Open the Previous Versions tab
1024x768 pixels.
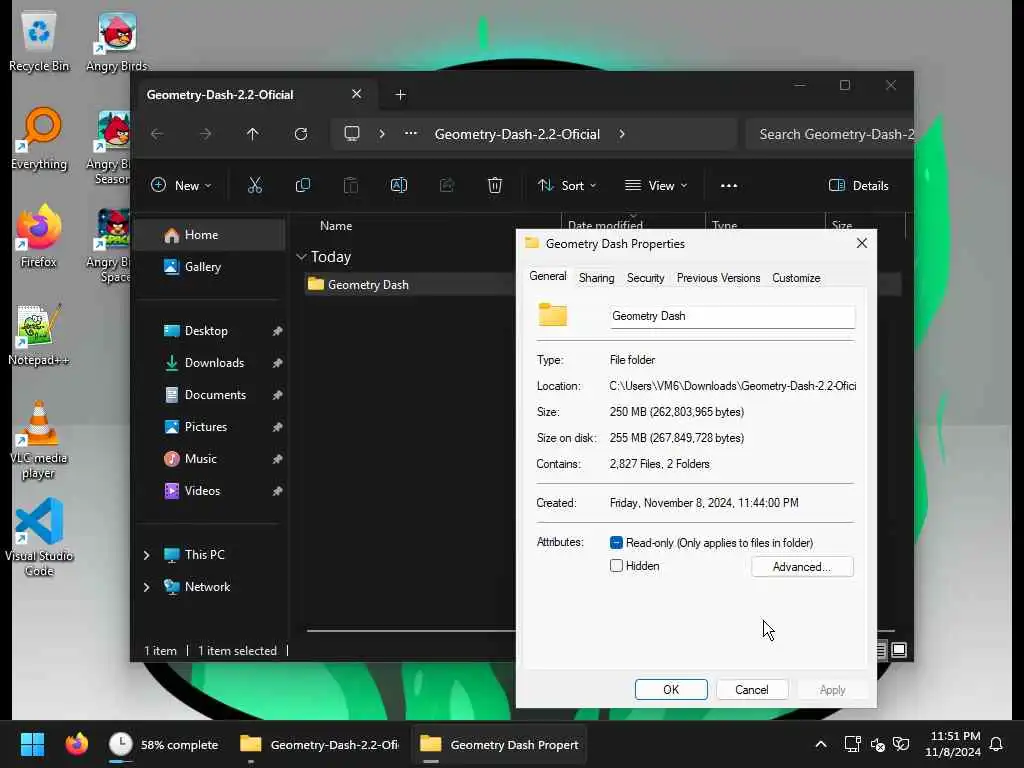tap(718, 278)
